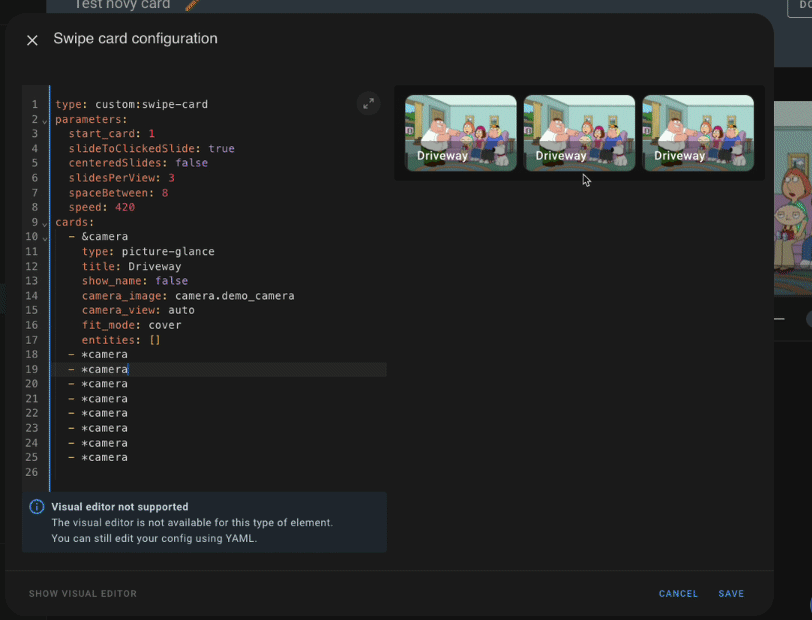This screenshot has width=812, height=620.
Task: Click line number 26 in the gutter
Action: (32, 472)
